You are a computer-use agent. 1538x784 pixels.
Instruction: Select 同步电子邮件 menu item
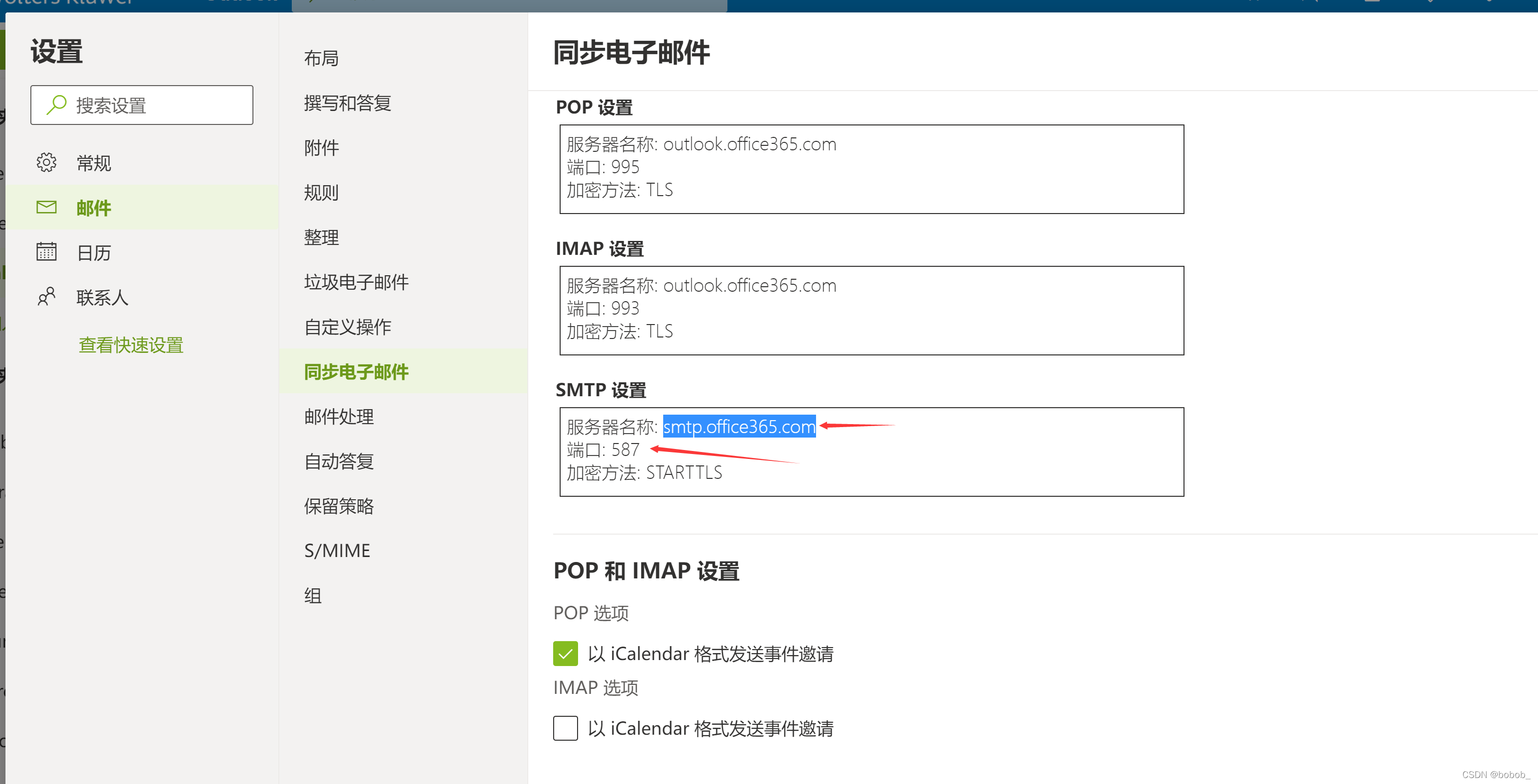[x=356, y=371]
